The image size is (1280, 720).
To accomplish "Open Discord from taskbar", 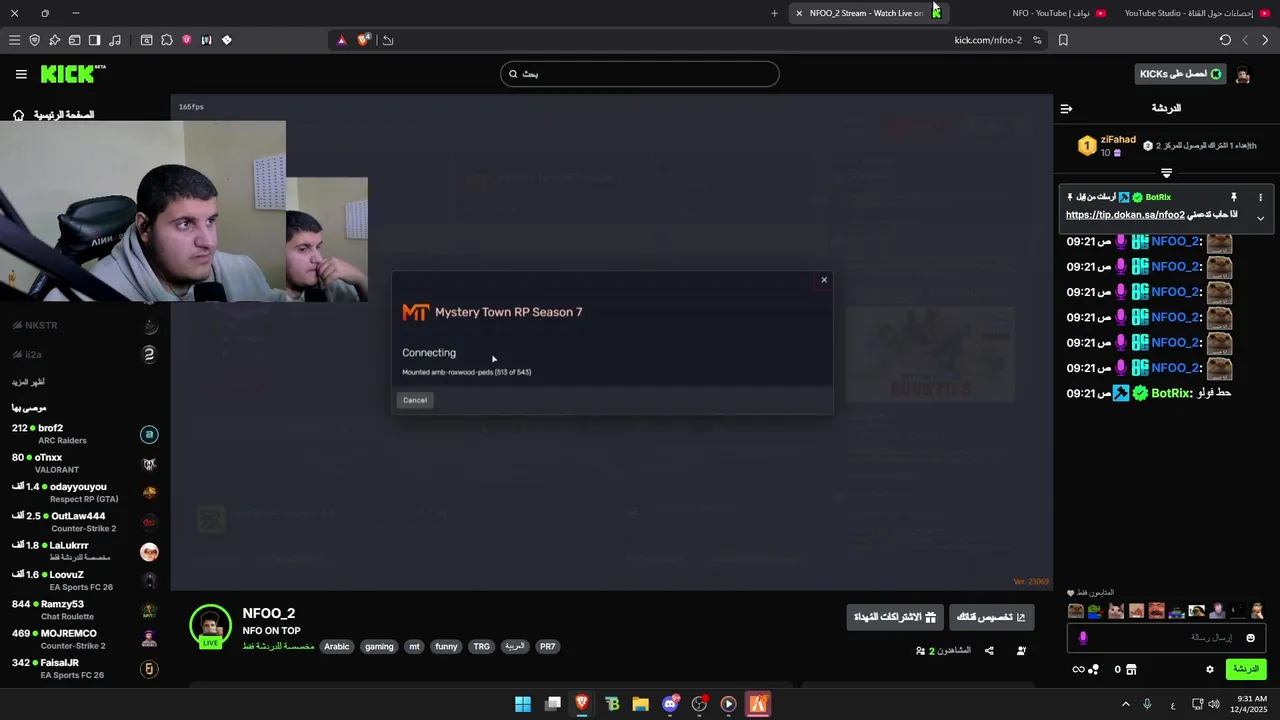I will click(670, 704).
